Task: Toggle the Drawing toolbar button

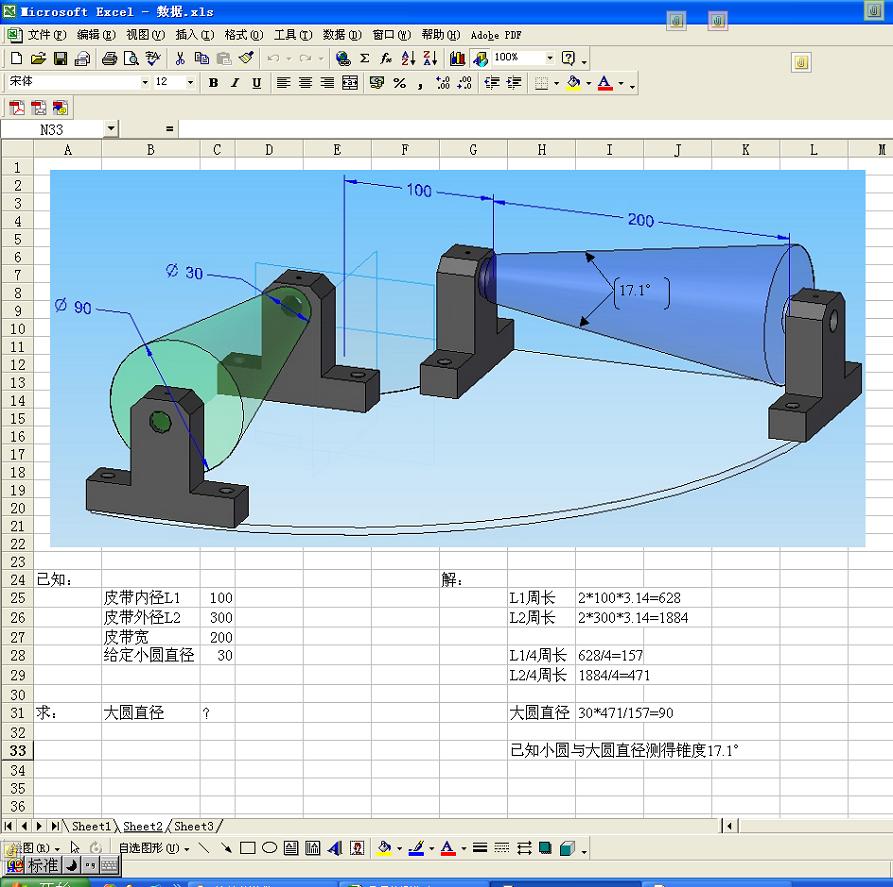Action: (x=480, y=58)
